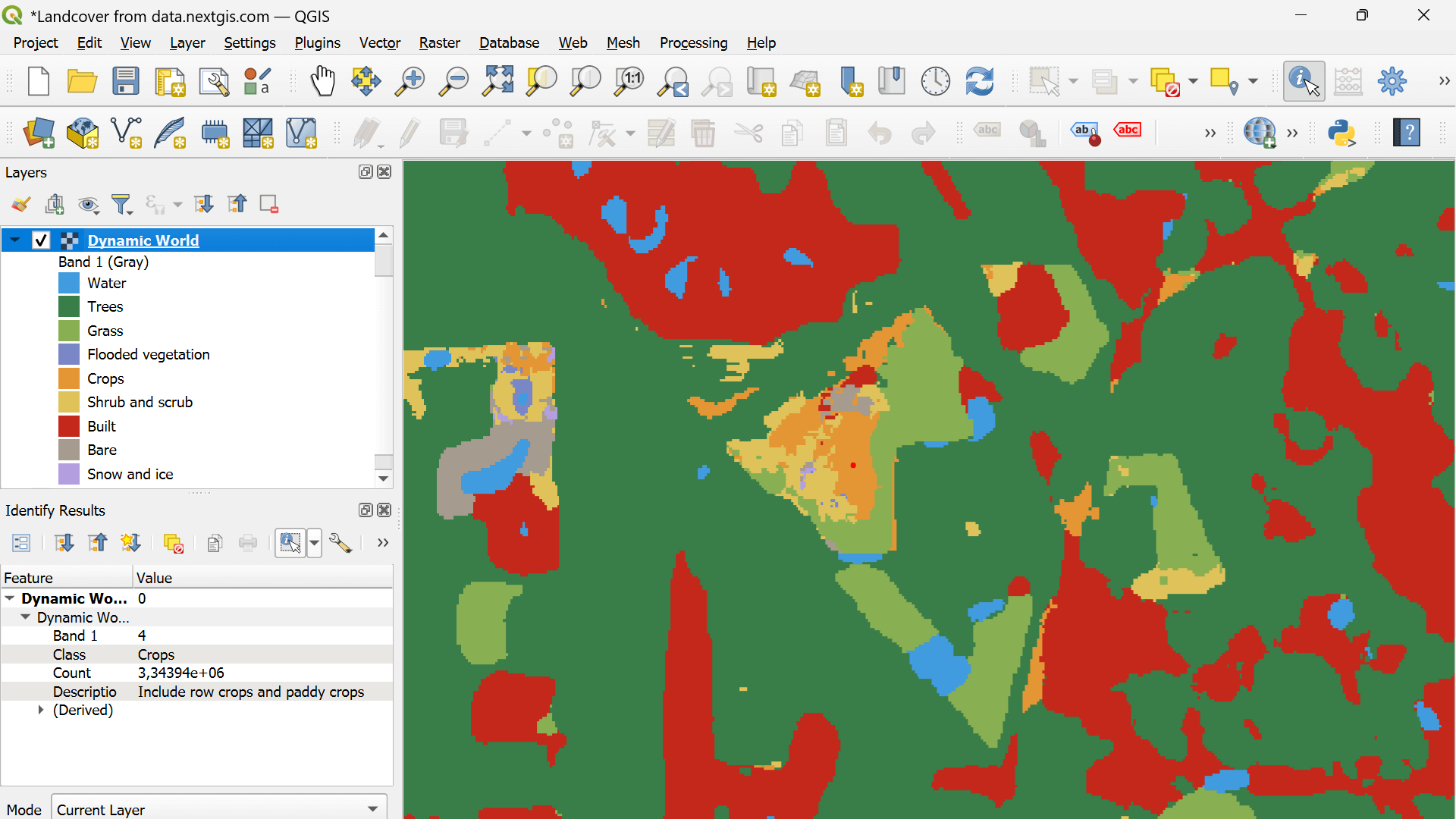Collapse the nested Dynamic Wo... result node
1456x819 pixels.
coord(25,617)
